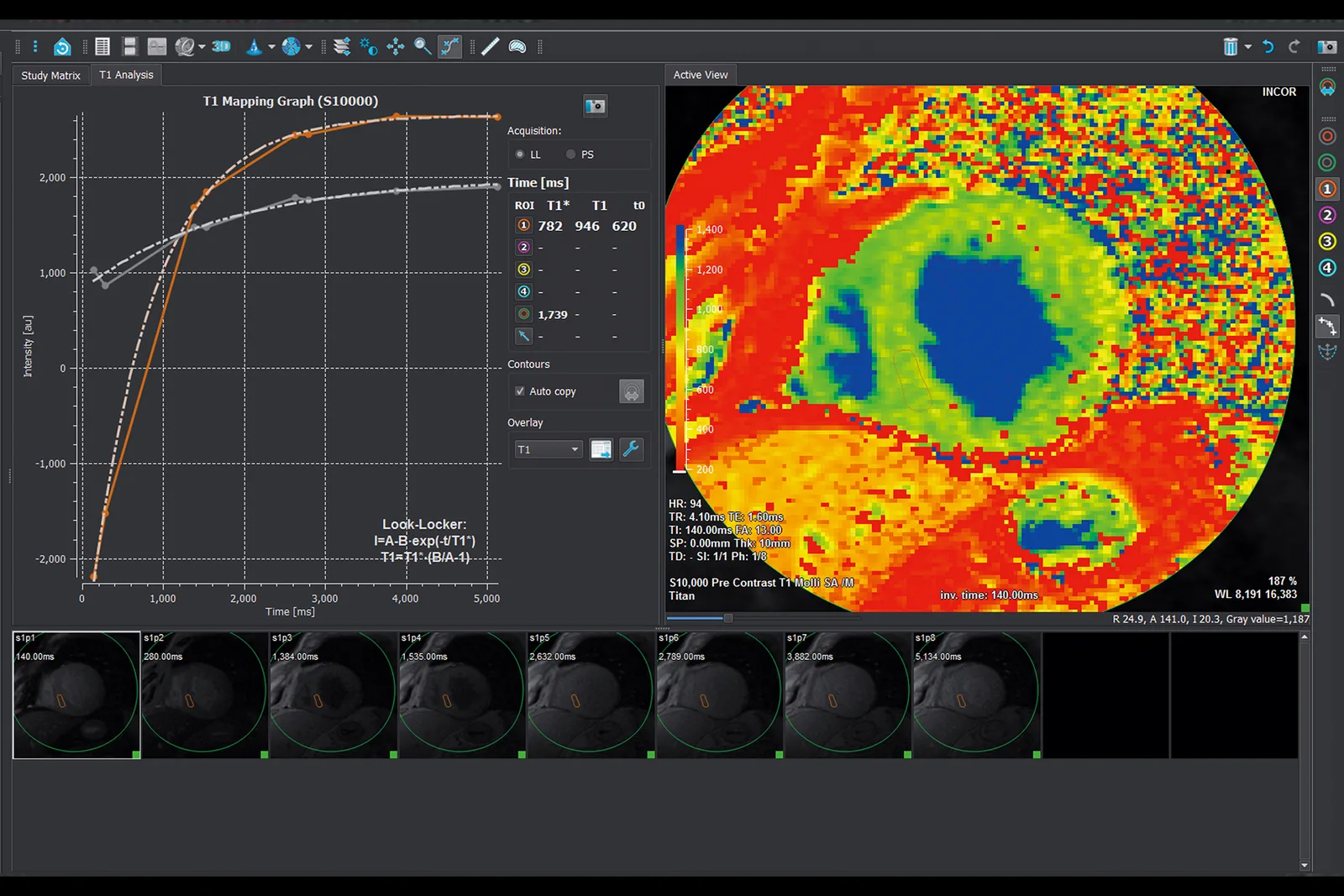Toggle the Auto copy checkbox
1344x896 pixels.
click(520, 391)
